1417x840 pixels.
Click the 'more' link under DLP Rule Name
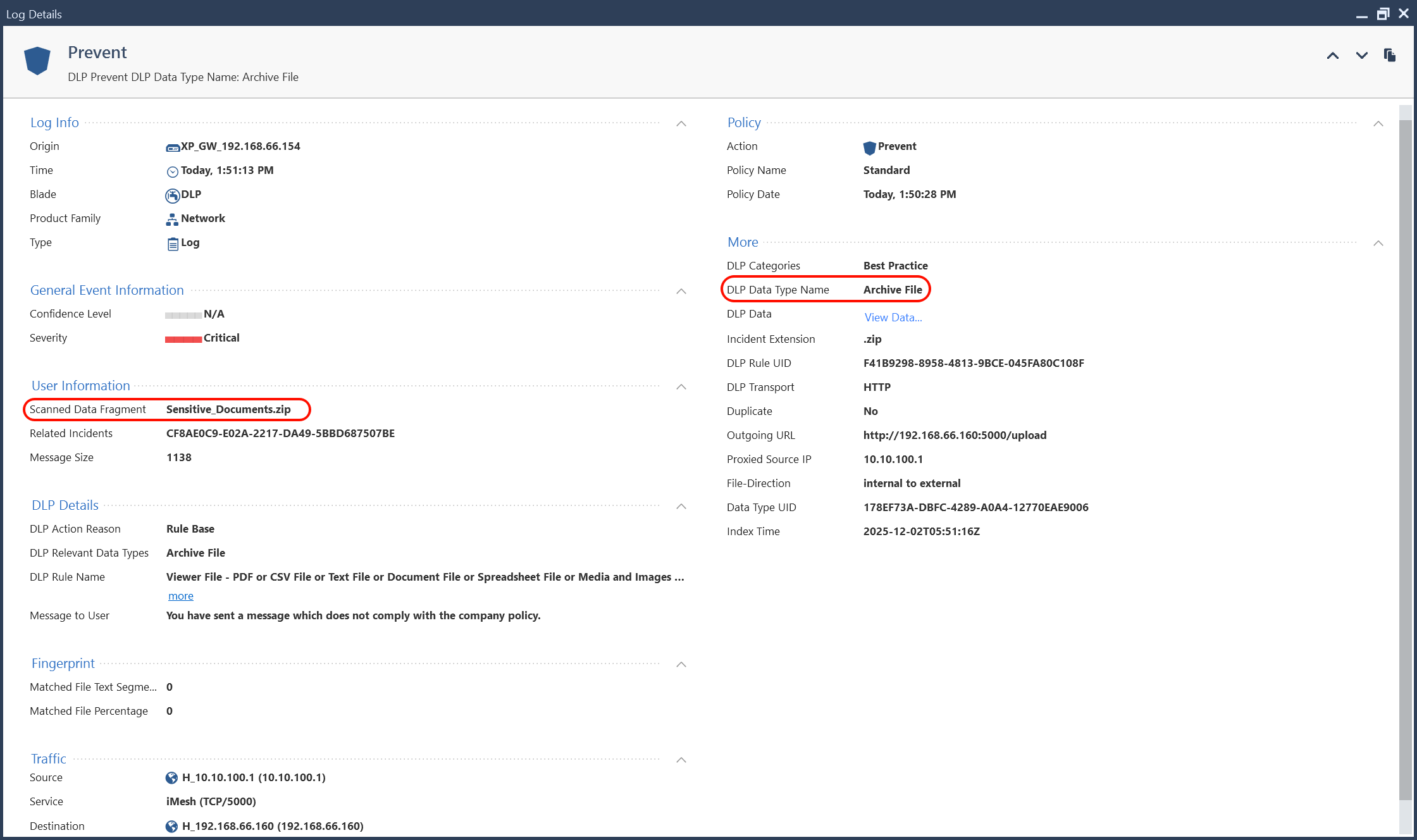(x=180, y=596)
